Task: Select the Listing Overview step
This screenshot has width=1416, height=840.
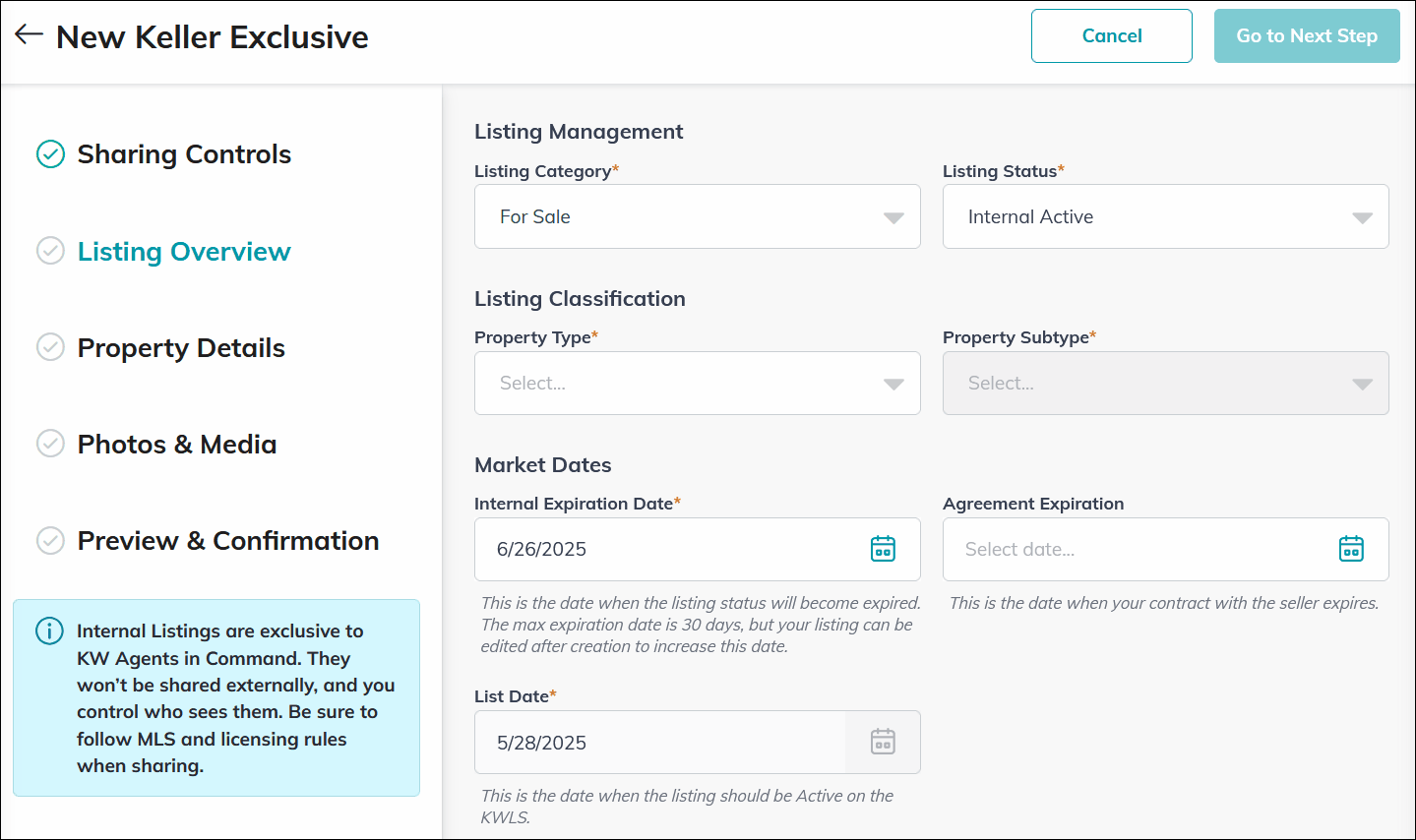Action: coord(184,252)
